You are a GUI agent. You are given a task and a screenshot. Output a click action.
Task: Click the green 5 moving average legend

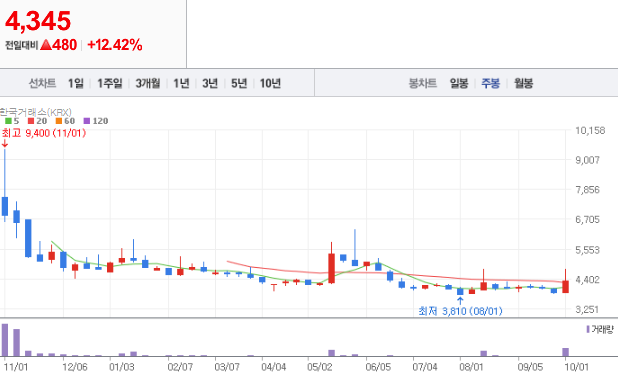[12, 121]
